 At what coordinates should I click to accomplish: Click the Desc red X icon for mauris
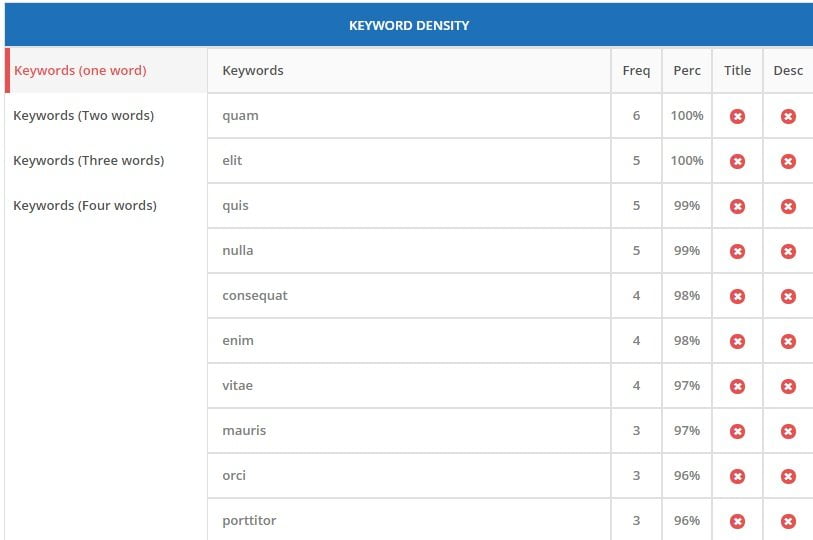click(788, 432)
